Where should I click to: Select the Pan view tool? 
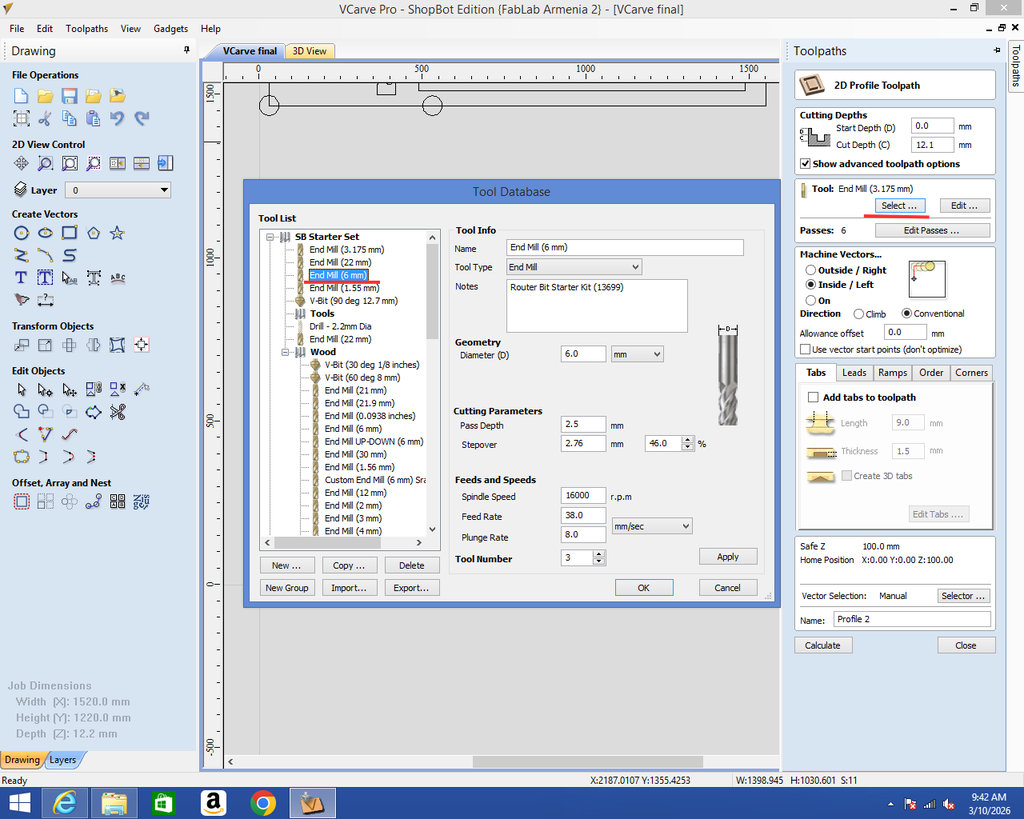pos(21,163)
